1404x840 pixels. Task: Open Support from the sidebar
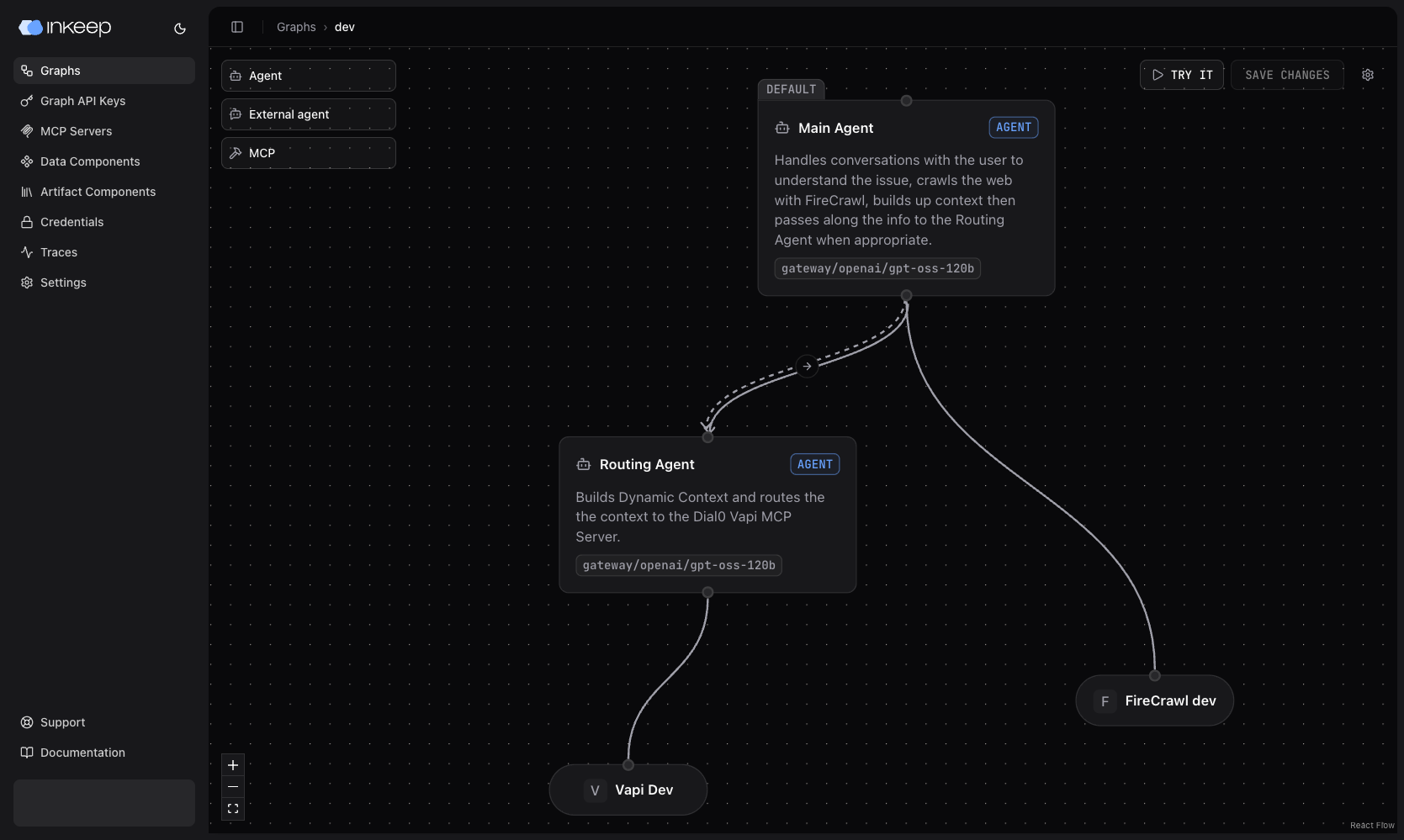click(x=61, y=722)
